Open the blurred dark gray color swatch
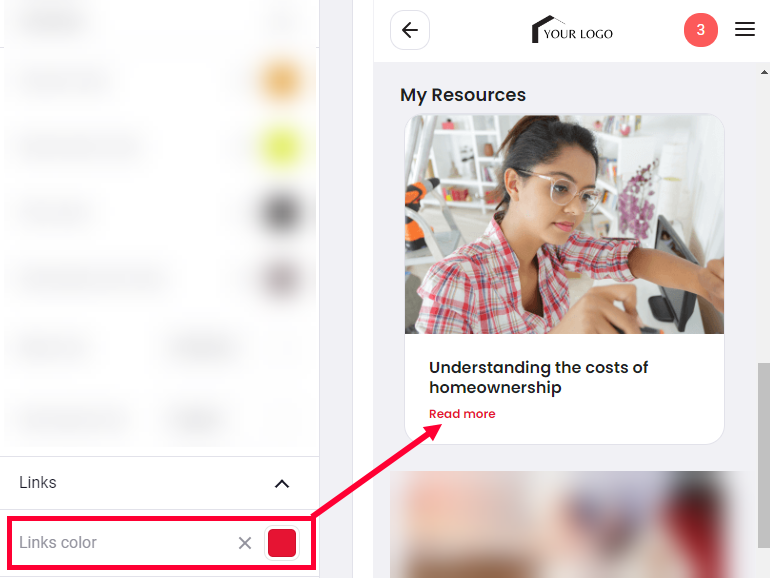The width and height of the screenshot is (770, 578). (x=281, y=213)
